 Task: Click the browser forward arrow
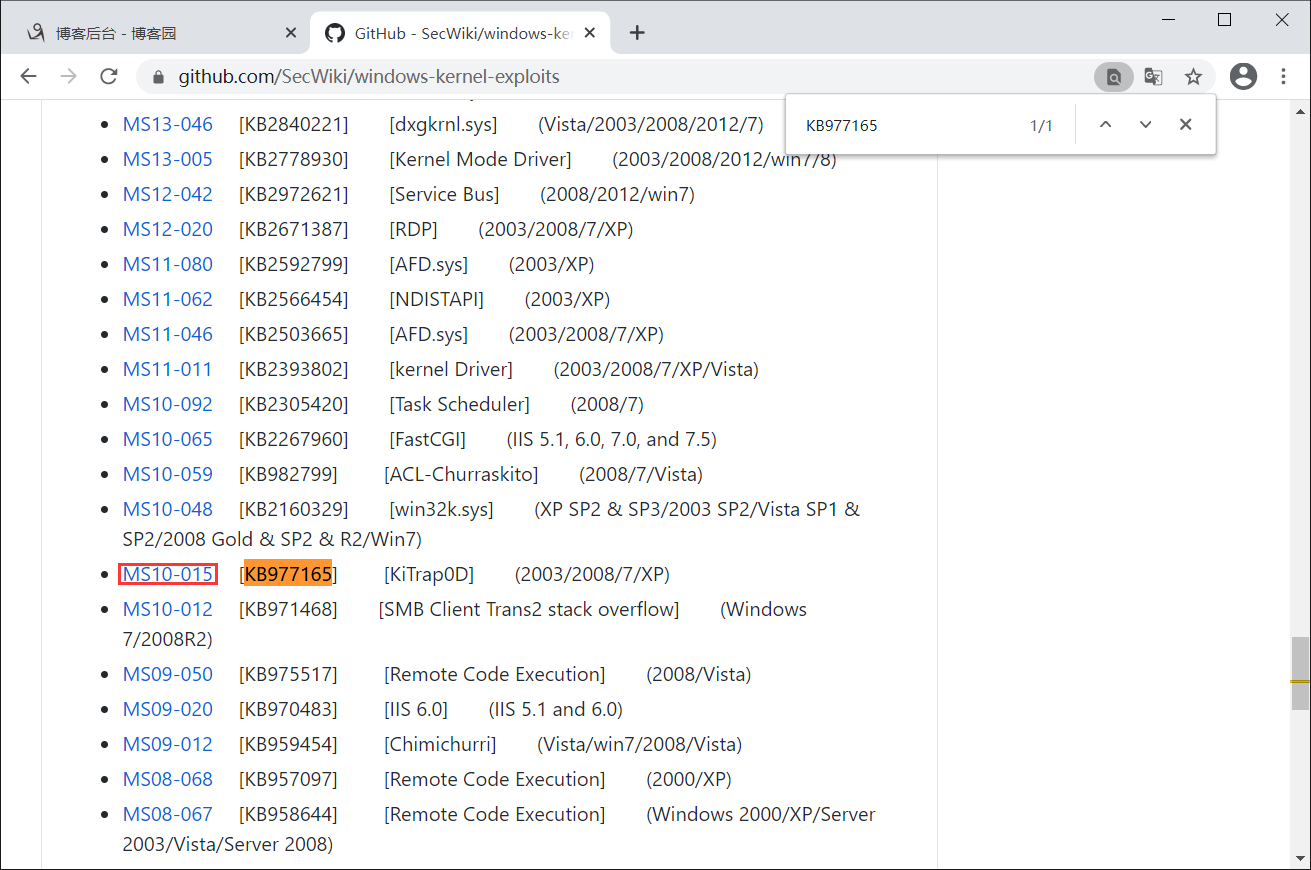pos(68,76)
